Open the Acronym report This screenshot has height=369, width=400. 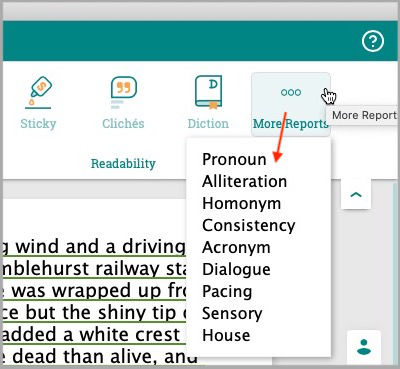point(236,247)
